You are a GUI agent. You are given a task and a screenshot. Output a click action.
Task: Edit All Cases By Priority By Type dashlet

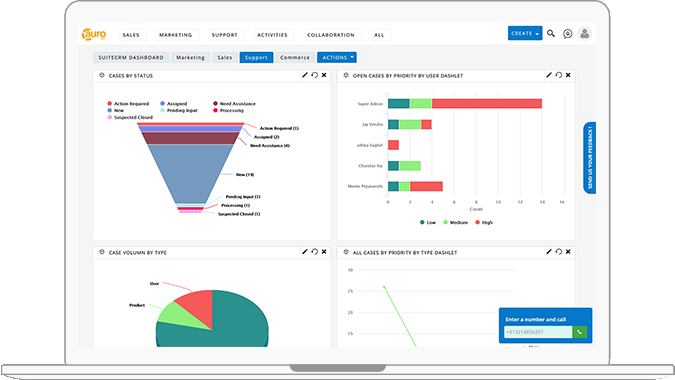point(549,252)
